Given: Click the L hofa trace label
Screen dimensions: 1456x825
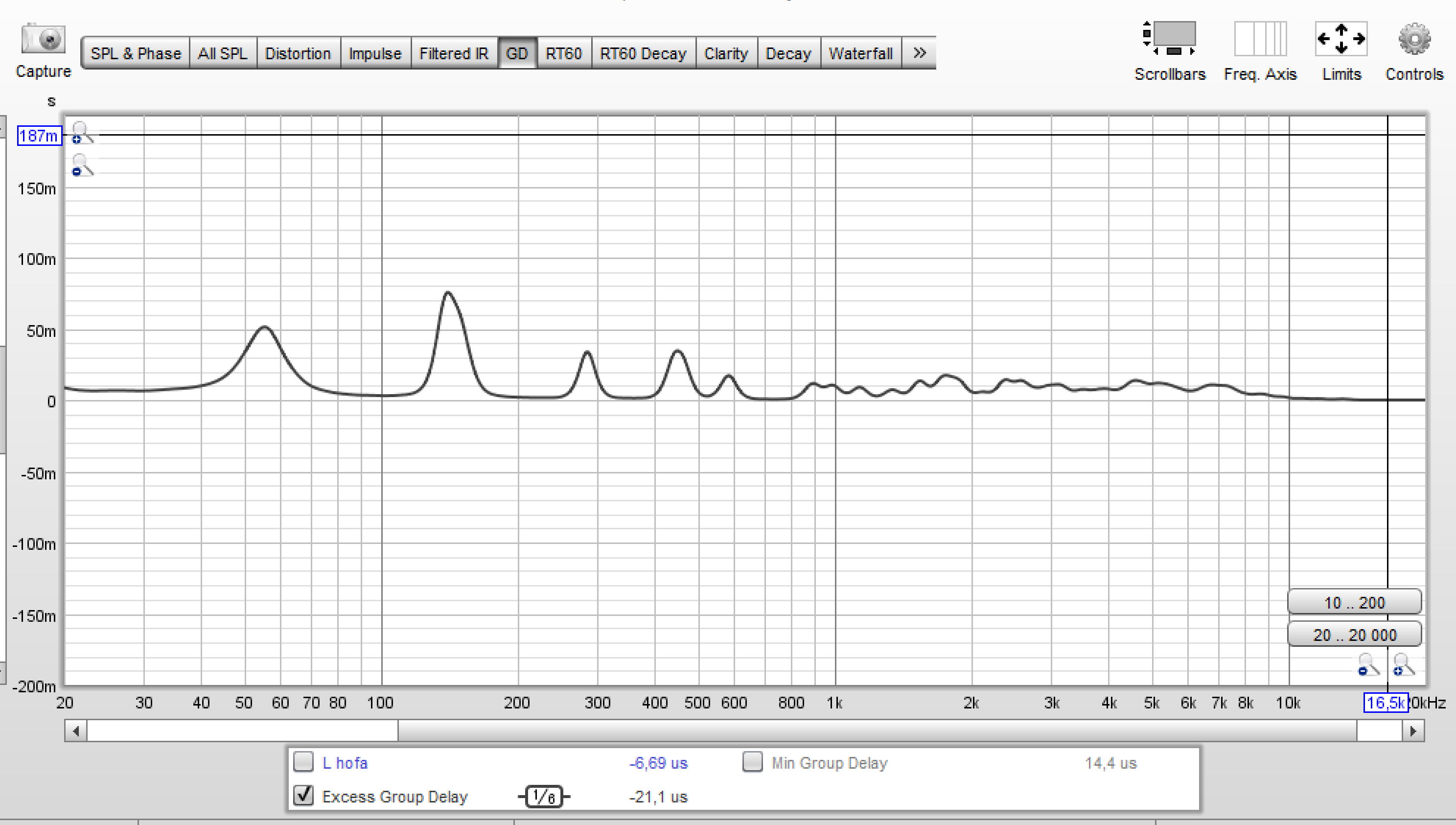Looking at the screenshot, I should (x=345, y=763).
